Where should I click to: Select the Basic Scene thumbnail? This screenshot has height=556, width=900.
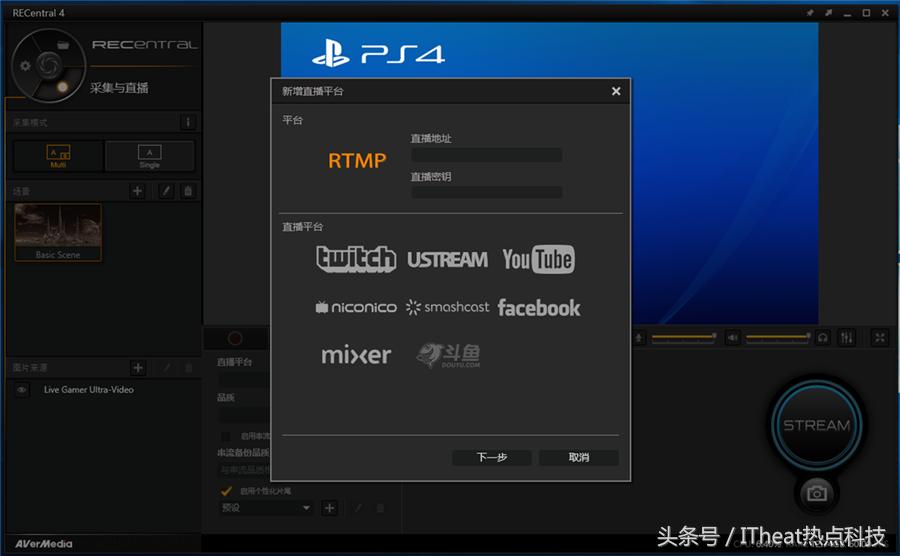(x=58, y=232)
